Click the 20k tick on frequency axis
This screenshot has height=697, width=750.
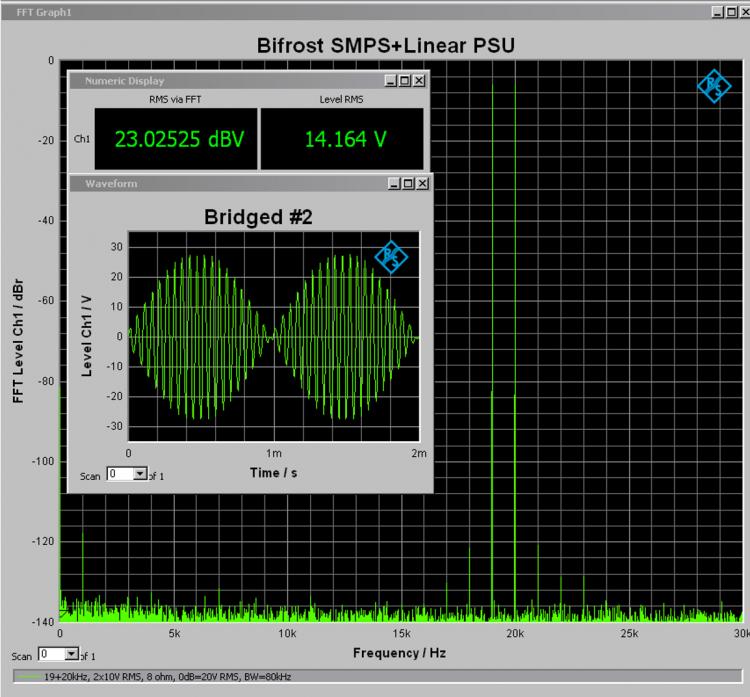(515, 633)
